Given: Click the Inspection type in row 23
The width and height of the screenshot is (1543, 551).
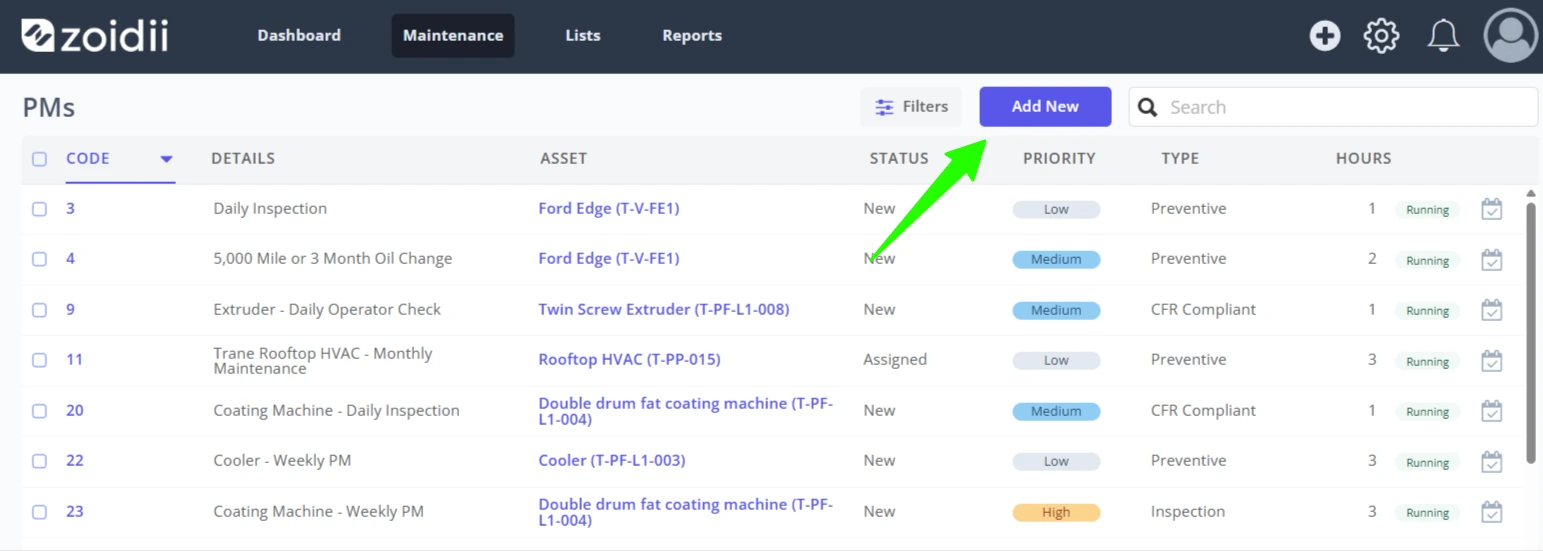Looking at the screenshot, I should pyautogui.click(x=1188, y=512).
